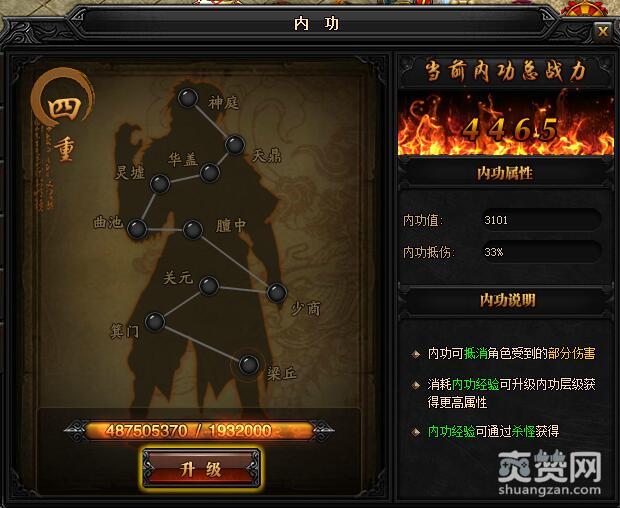Close the 内功 window
Screen dimensions: 620x508
pyautogui.click(x=603, y=31)
